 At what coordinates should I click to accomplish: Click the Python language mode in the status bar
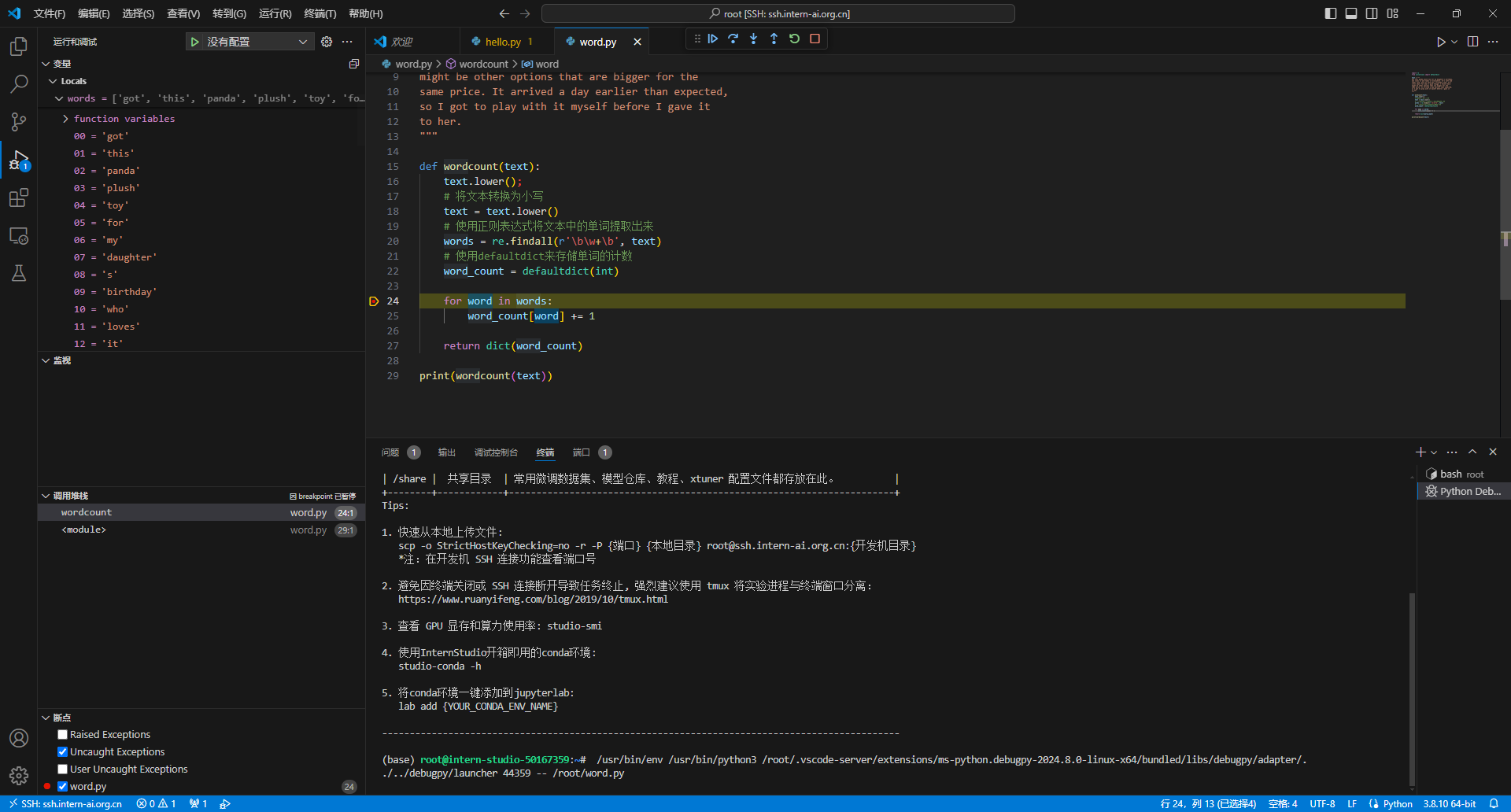[1398, 804]
